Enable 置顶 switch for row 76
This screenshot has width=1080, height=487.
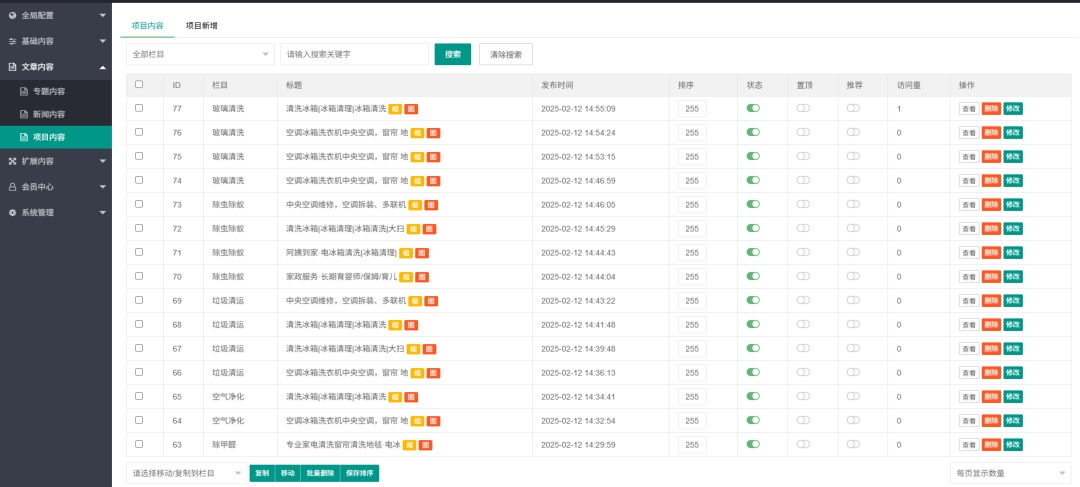pos(803,132)
